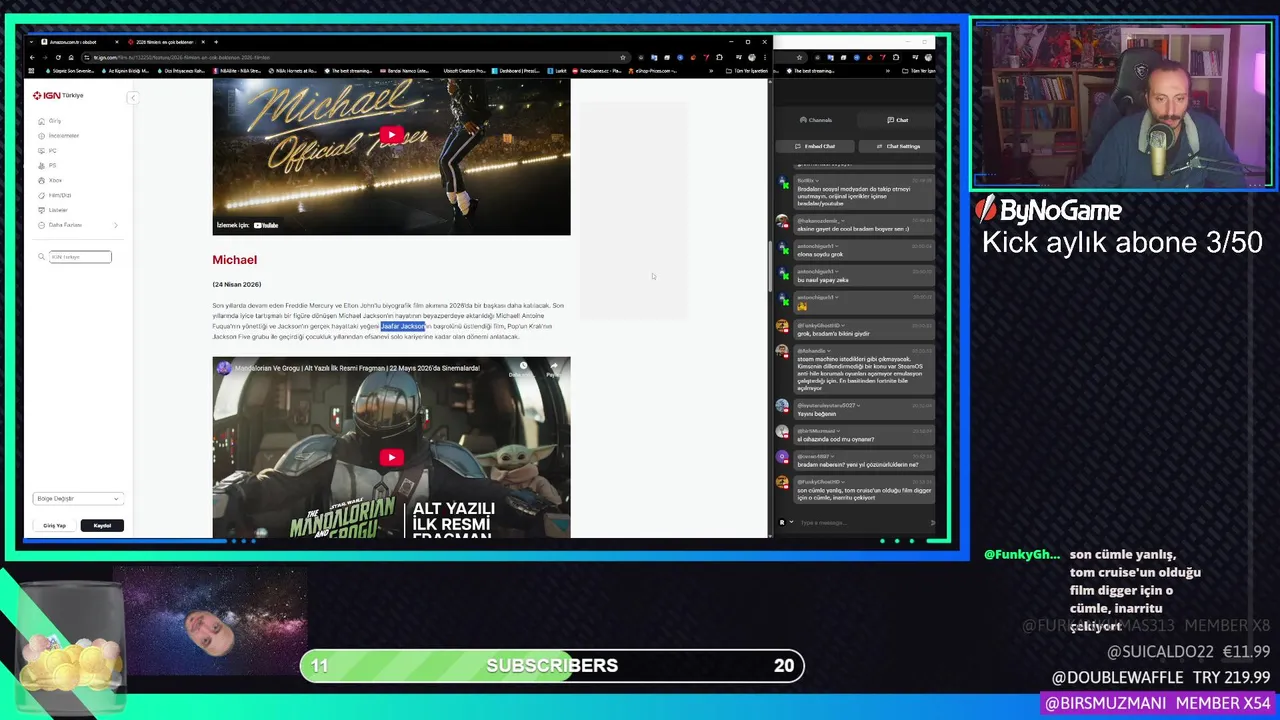Click the Giriş Yap button
The image size is (1280, 720).
pyautogui.click(x=54, y=525)
